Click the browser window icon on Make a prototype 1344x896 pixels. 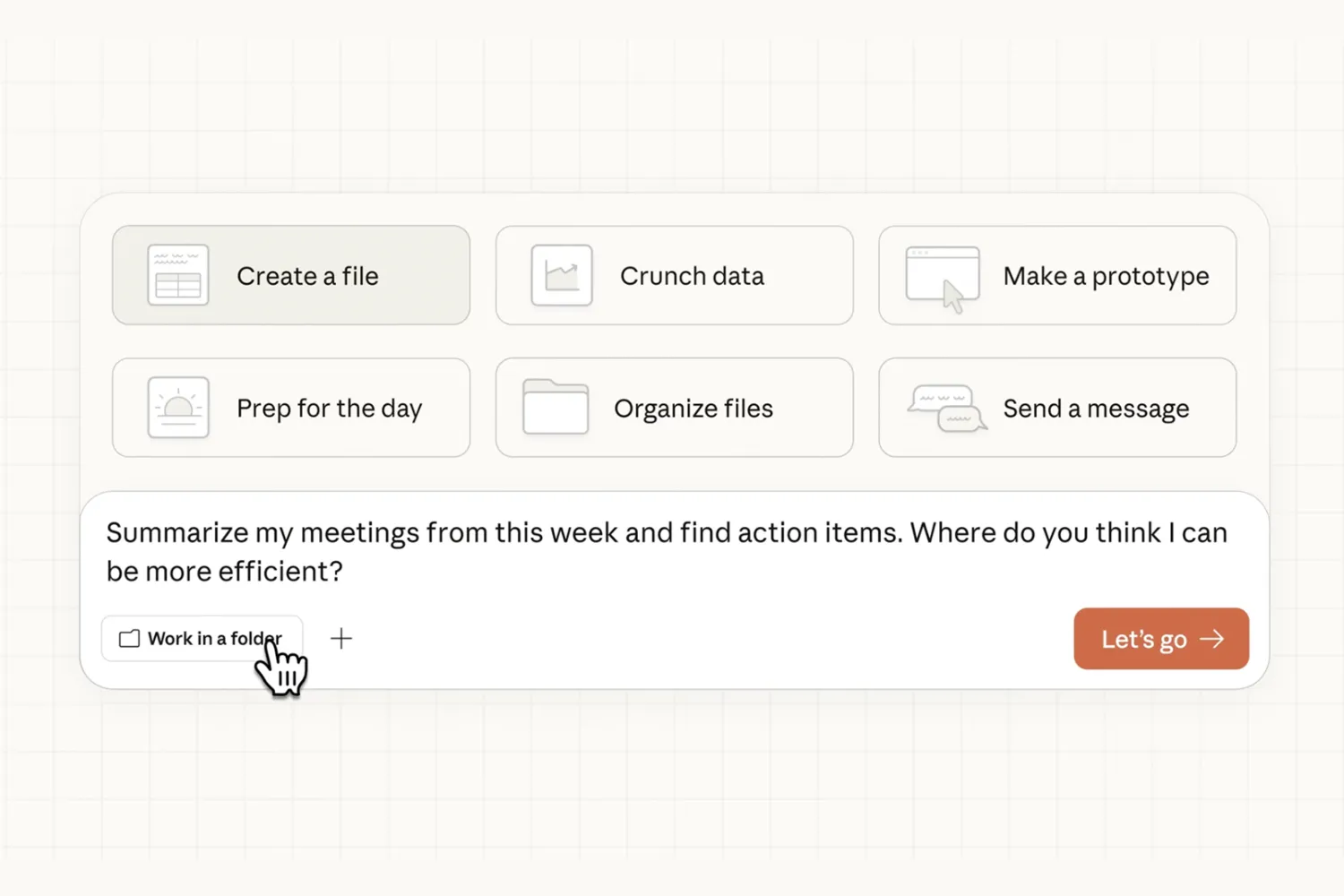point(943,277)
